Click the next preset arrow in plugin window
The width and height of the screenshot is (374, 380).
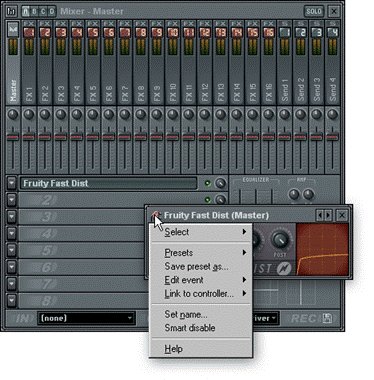coord(328,215)
